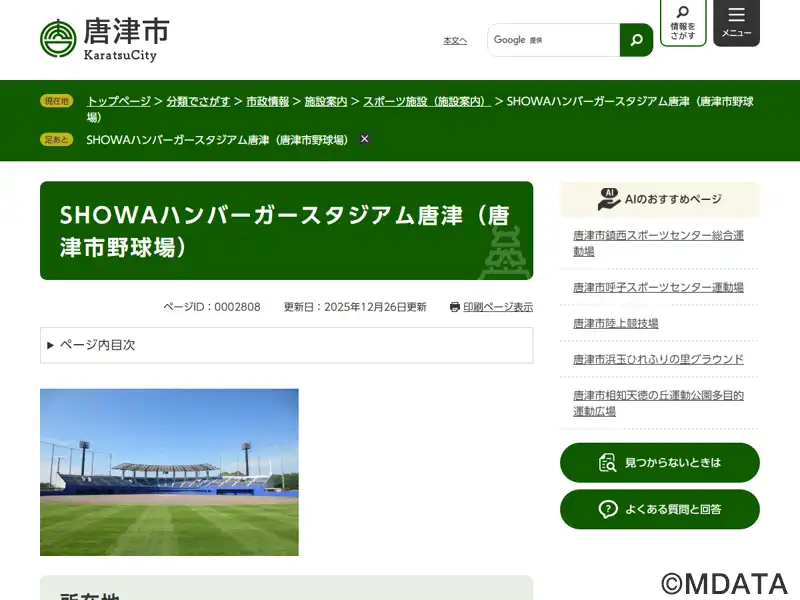Screen dimensions: 800x600
Task: Select the ページID：0002808 text
Action: [x=212, y=307]
